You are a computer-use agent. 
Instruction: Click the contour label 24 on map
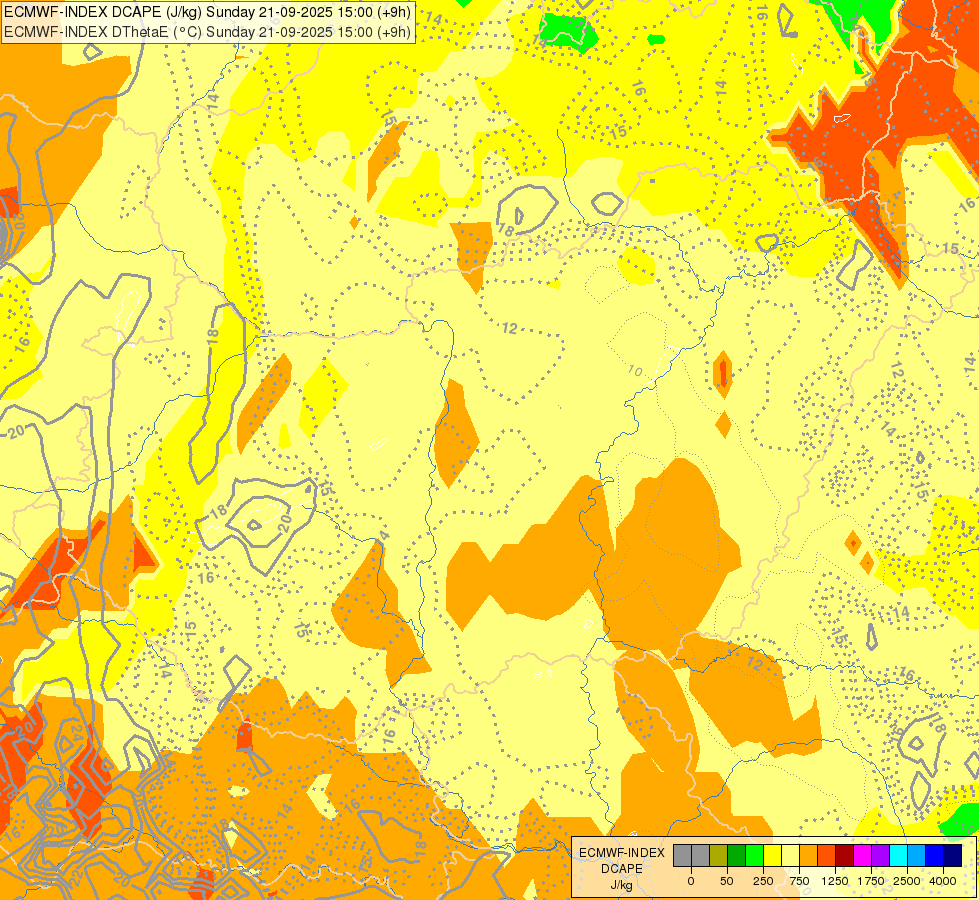(77, 731)
